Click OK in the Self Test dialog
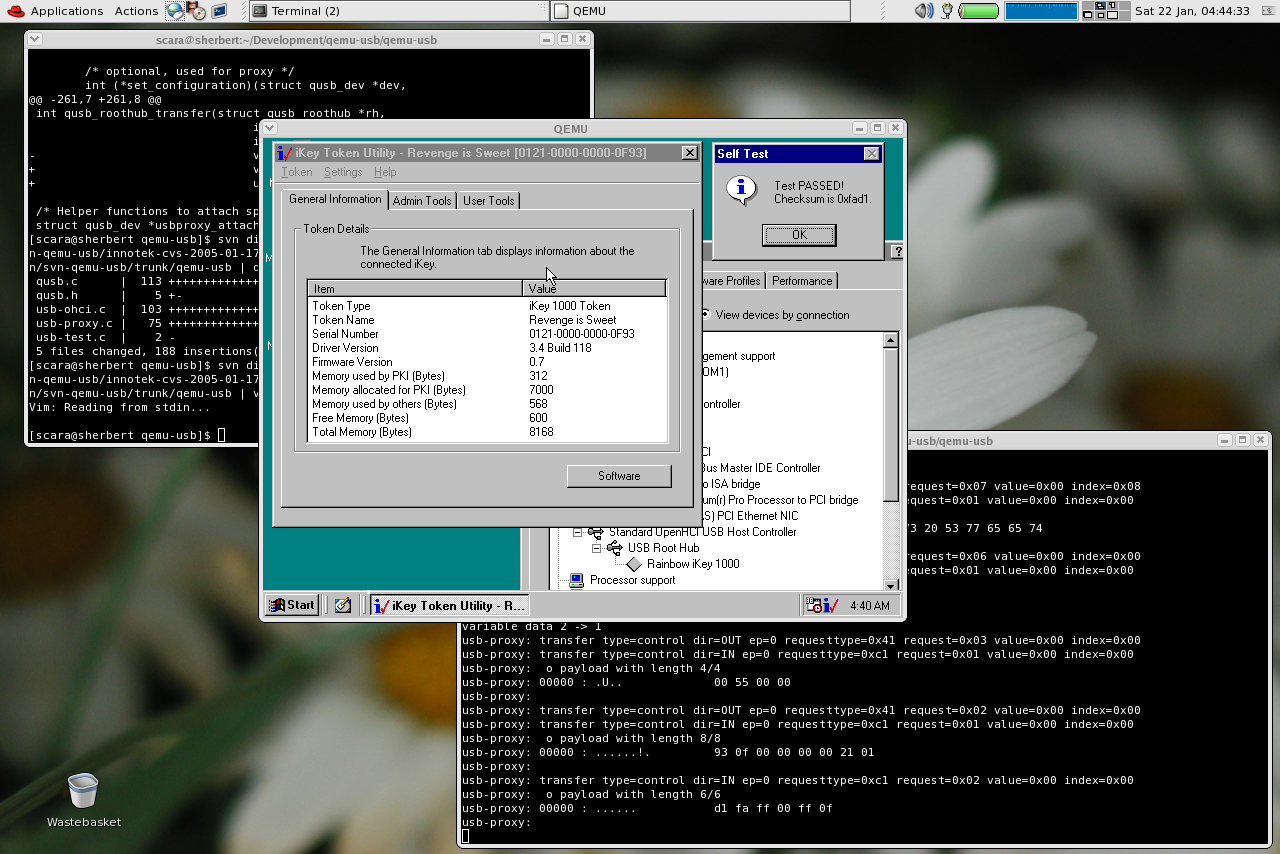Viewport: 1280px width, 854px height. (x=799, y=235)
